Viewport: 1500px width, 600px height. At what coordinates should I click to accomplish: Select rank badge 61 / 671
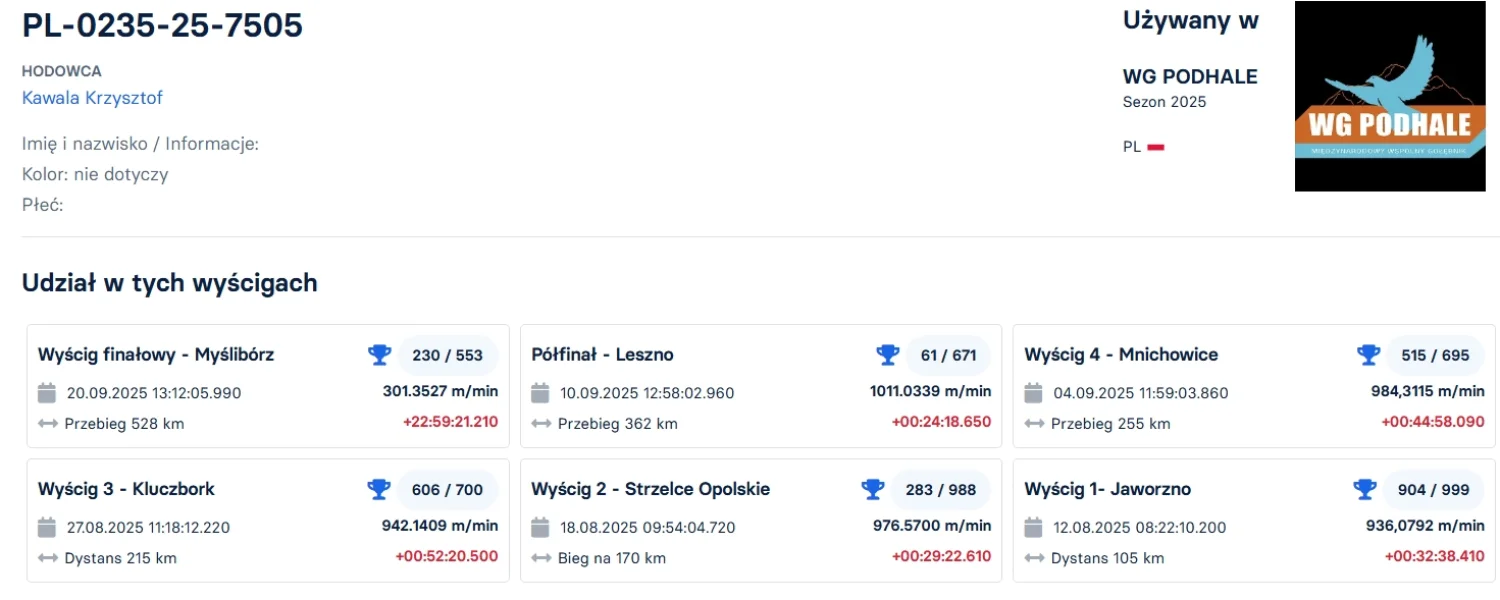point(948,355)
